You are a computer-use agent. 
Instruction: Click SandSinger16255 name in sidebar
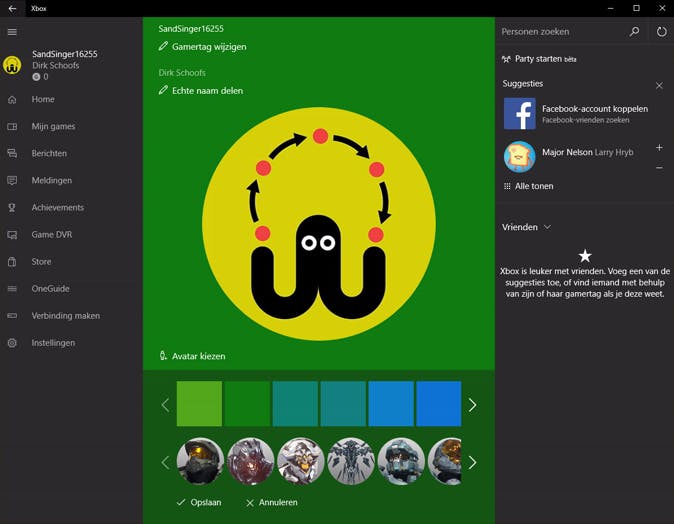pos(64,54)
